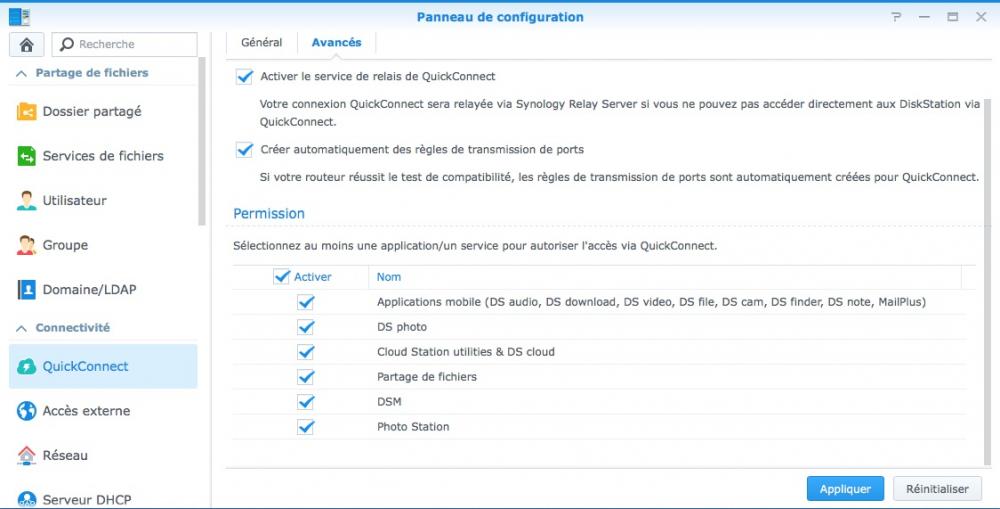Open Dossier partagé via its folder icon

pyautogui.click(x=26, y=112)
